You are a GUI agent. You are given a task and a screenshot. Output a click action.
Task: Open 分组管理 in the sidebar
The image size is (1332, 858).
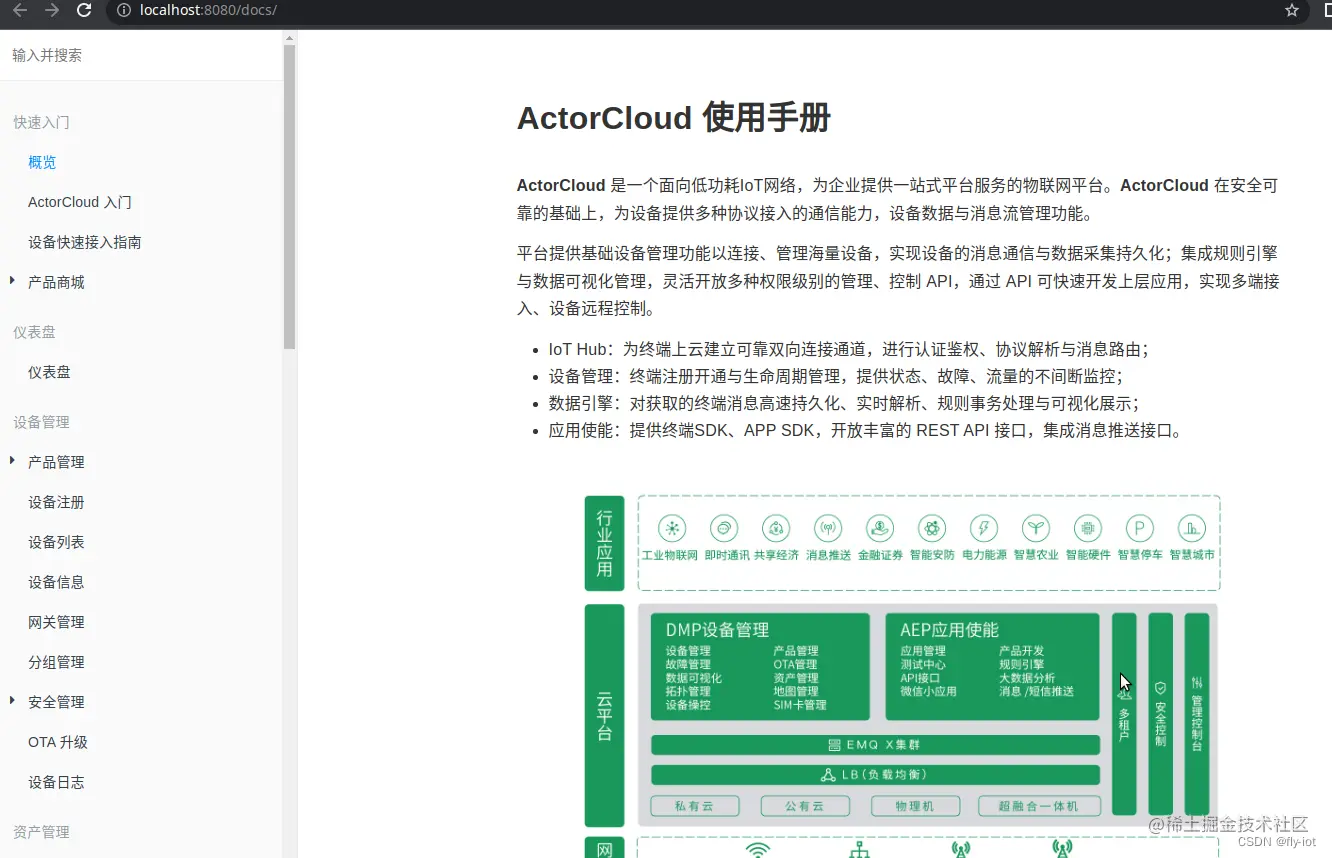click(x=56, y=662)
